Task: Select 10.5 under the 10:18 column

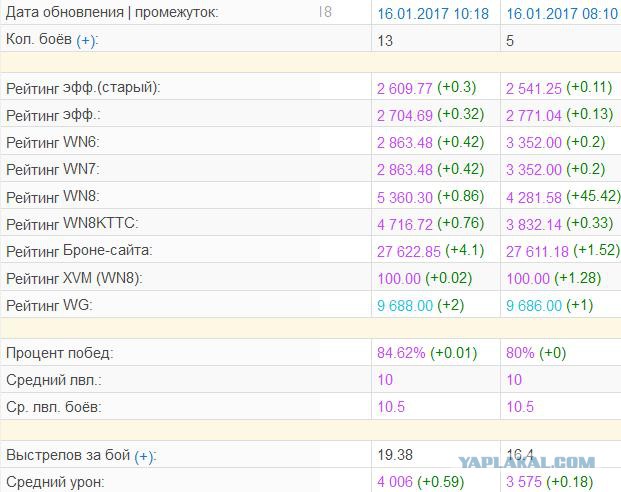Action: coord(391,407)
